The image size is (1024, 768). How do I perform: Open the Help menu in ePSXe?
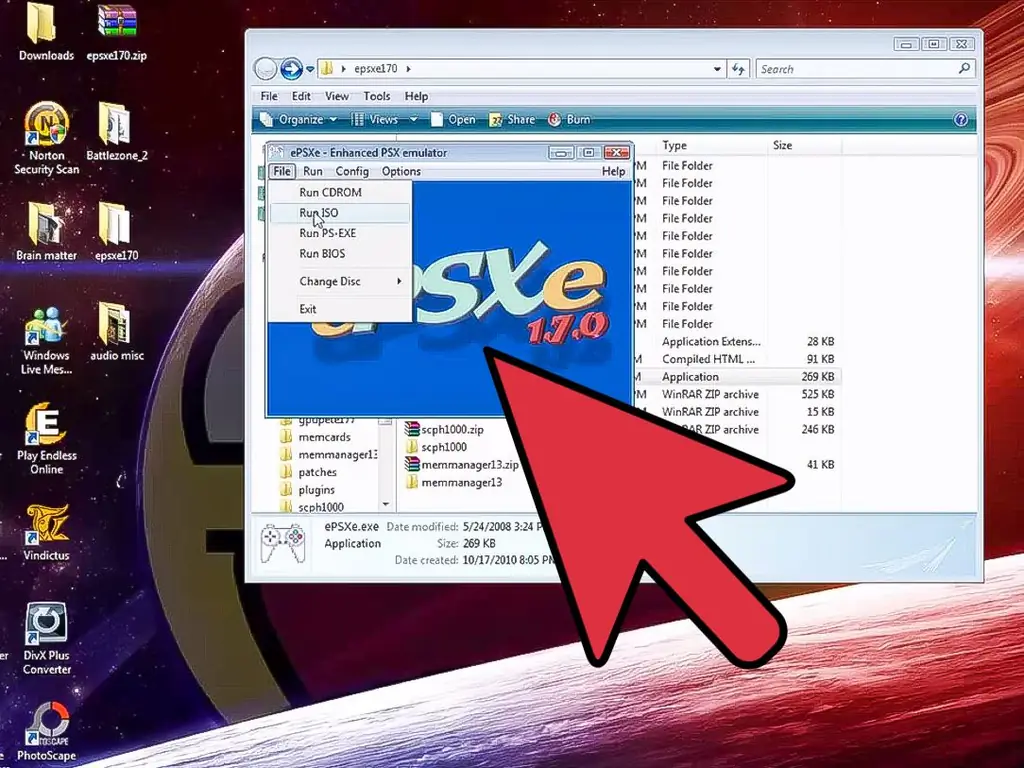(x=613, y=171)
